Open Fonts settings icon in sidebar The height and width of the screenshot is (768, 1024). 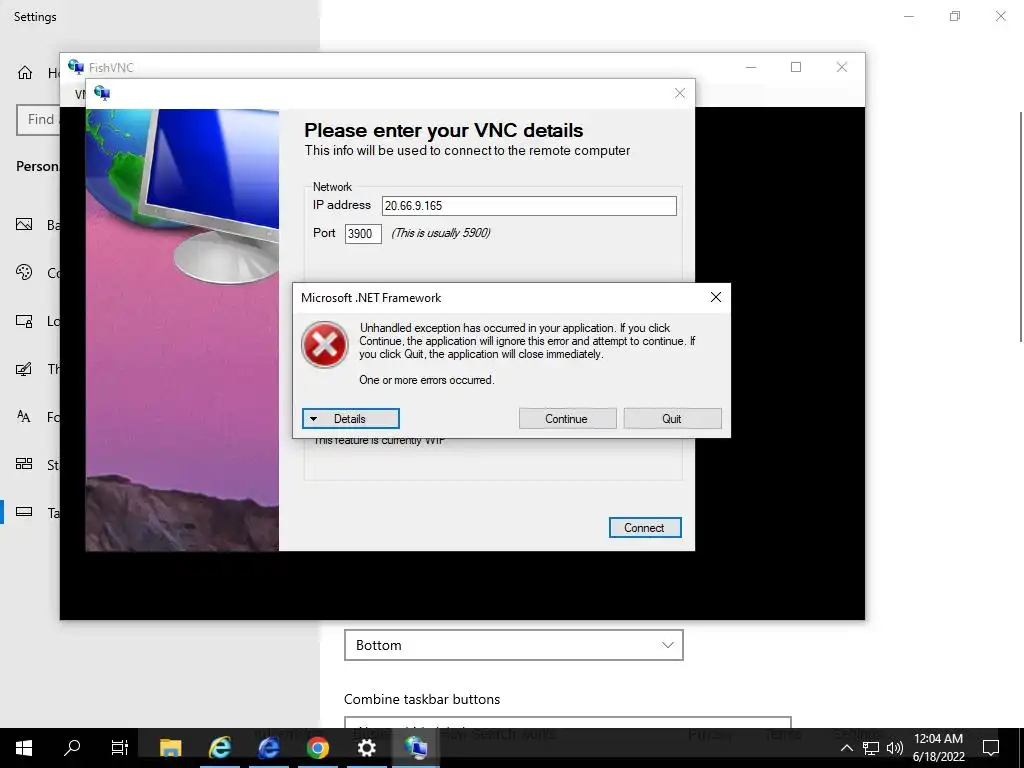point(24,417)
